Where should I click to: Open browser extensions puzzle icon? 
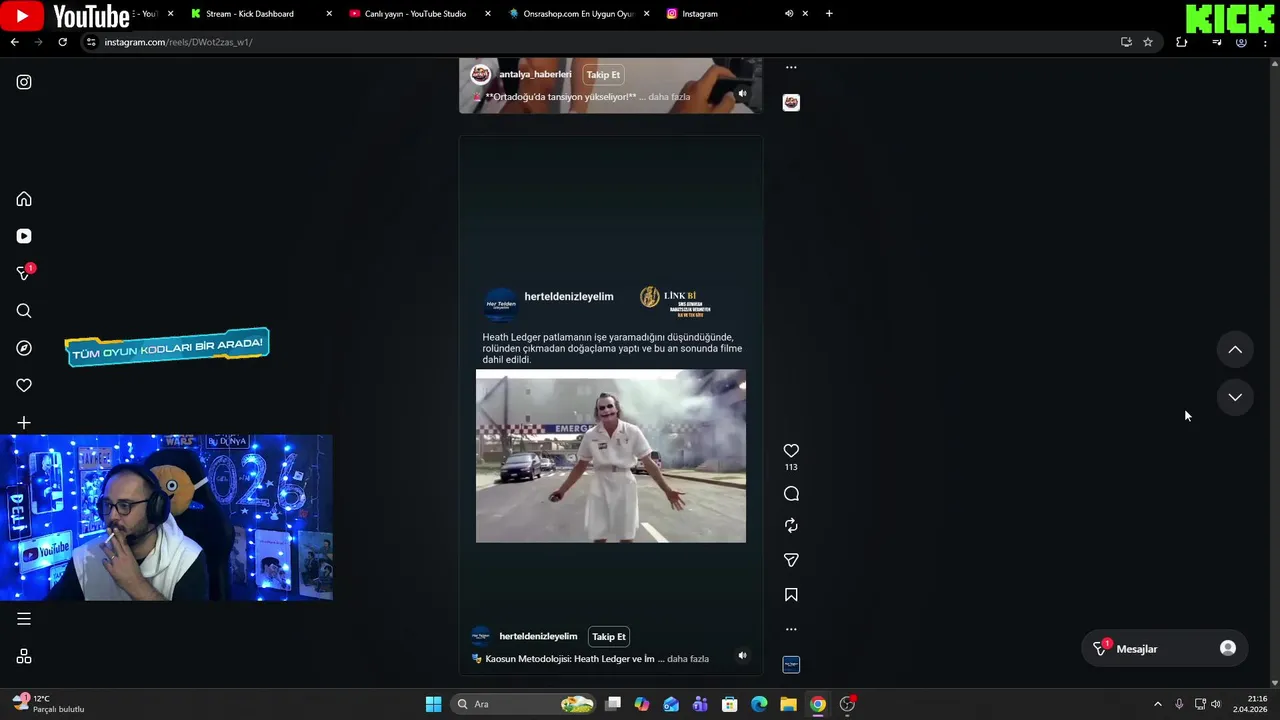tap(1181, 42)
